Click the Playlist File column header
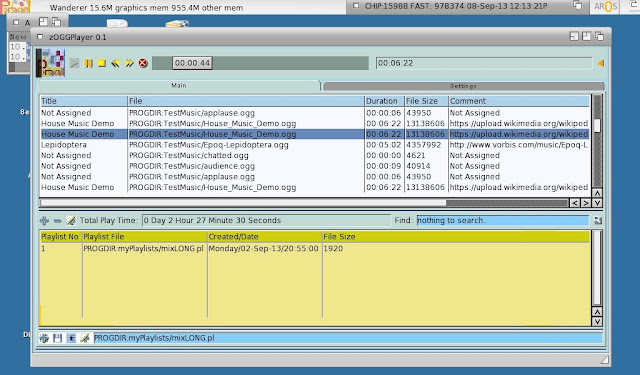Image resolution: width=640 pixels, height=375 pixels. tap(144, 237)
